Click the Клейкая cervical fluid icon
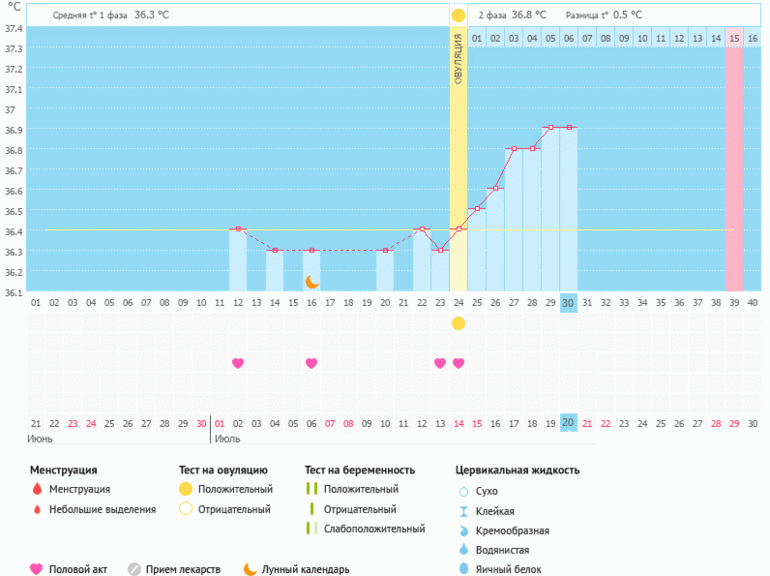 [x=462, y=511]
